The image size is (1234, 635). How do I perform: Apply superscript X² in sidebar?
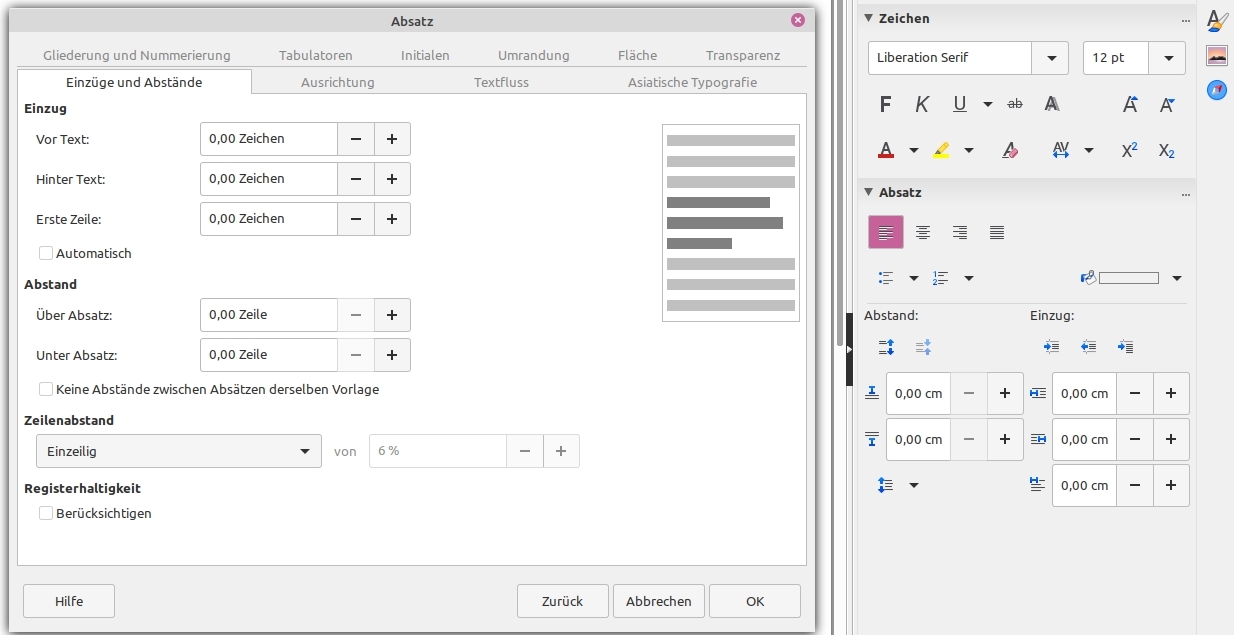tap(1130, 150)
